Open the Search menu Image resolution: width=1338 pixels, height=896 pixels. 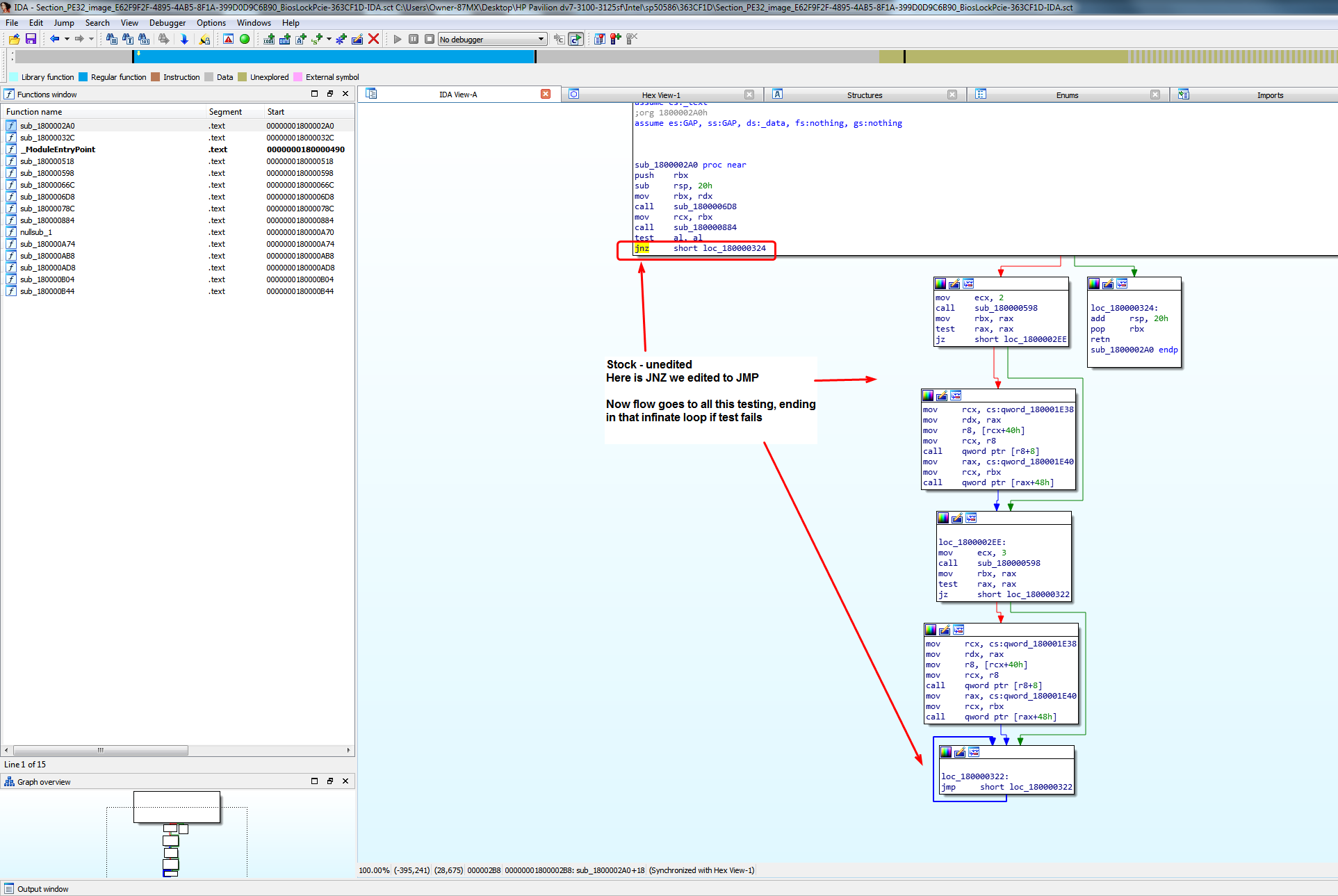coord(97,23)
